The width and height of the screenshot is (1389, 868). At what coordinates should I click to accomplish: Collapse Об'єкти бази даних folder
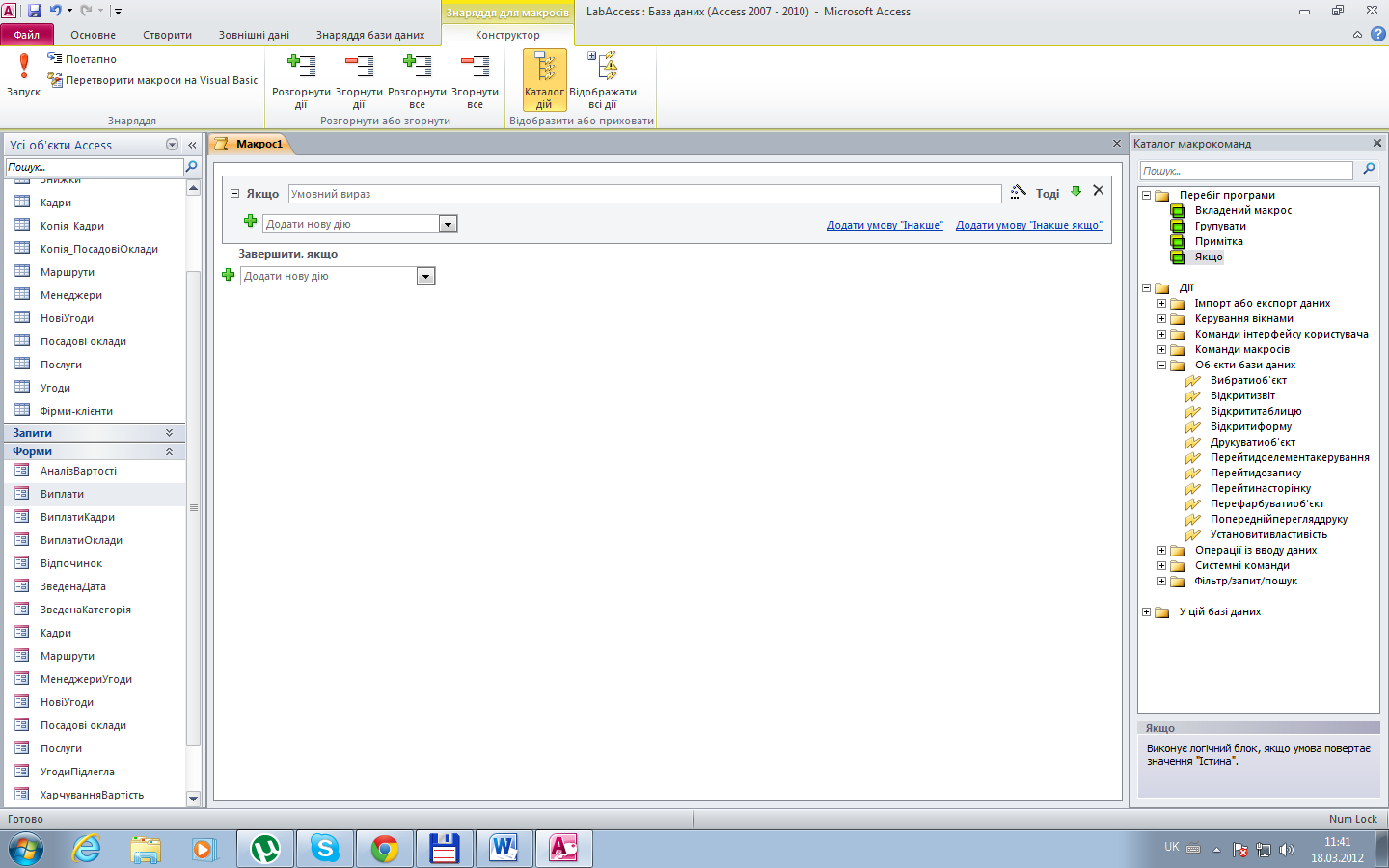[x=1161, y=365]
